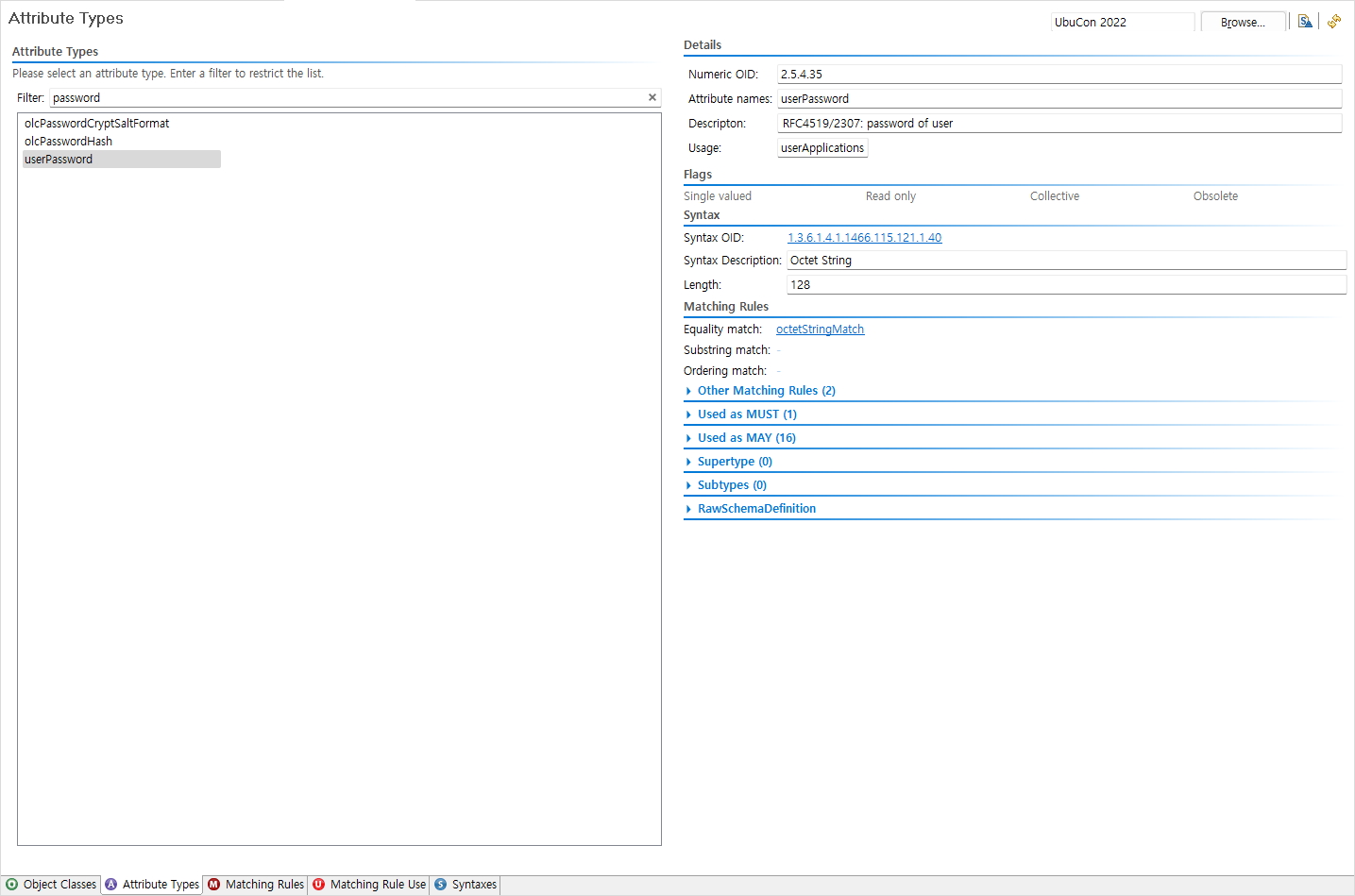The width and height of the screenshot is (1355, 896).
Task: Select olcPasswordCryptSaltFormat in the attribute list
Action: pos(96,124)
